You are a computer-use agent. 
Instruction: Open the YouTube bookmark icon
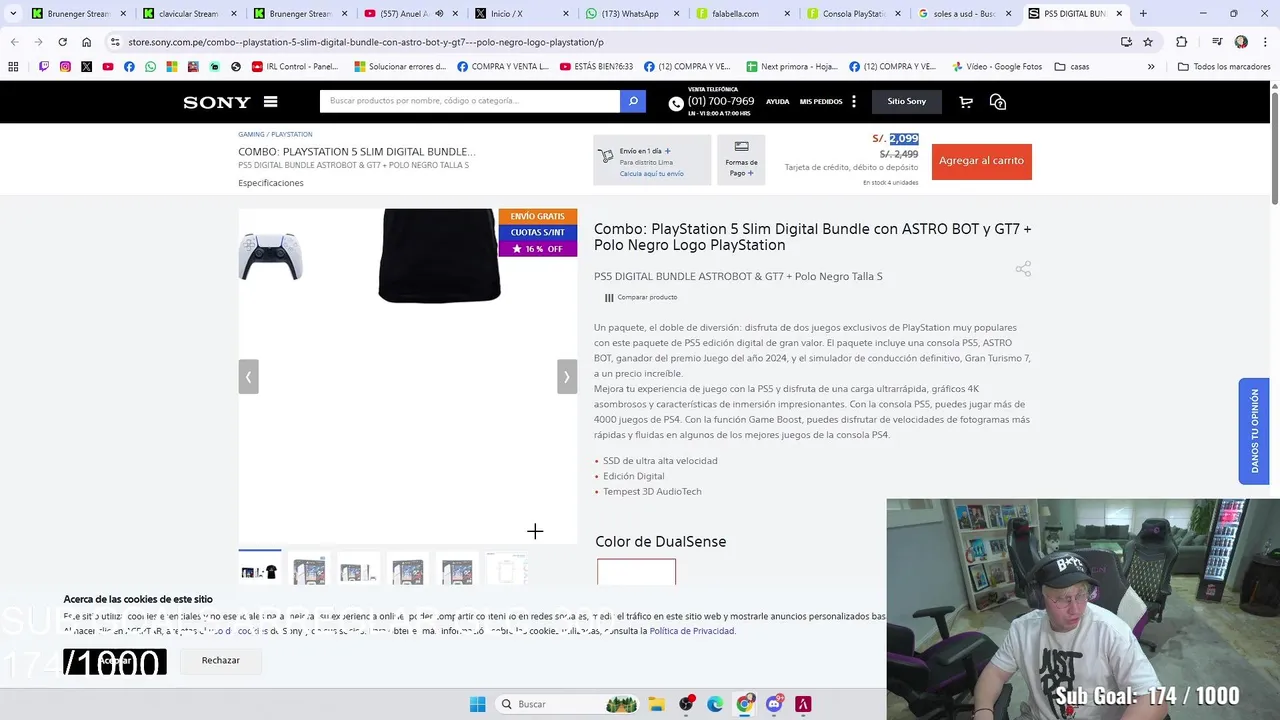(108, 66)
